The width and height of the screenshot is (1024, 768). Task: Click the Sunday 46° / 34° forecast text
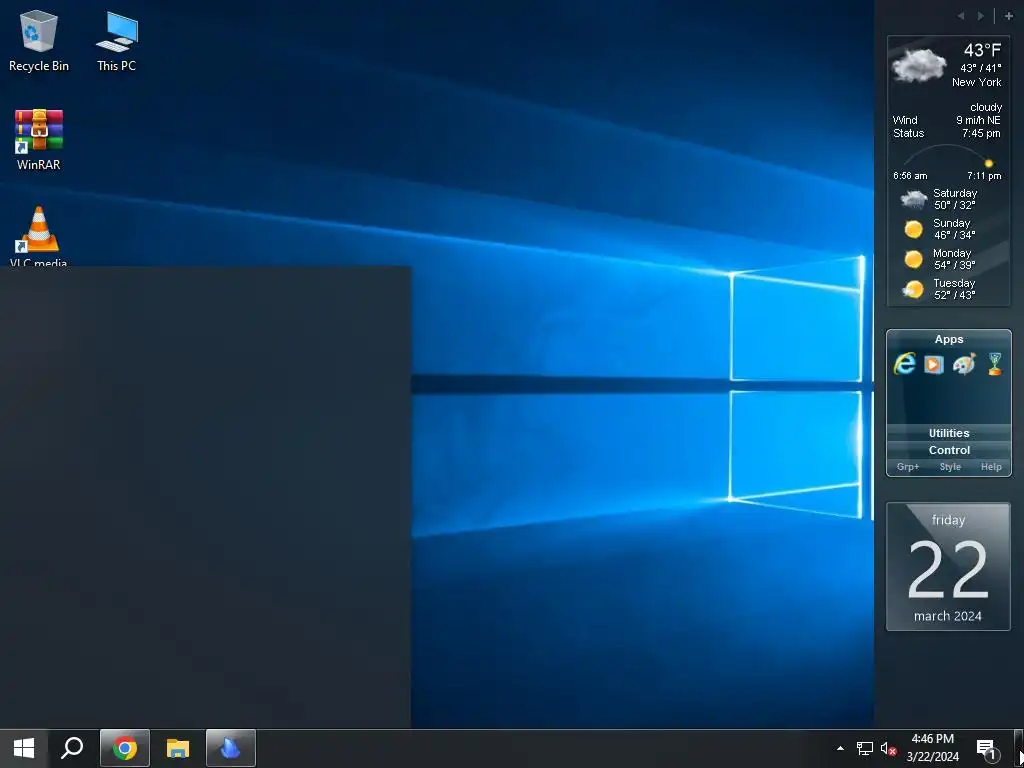point(954,229)
